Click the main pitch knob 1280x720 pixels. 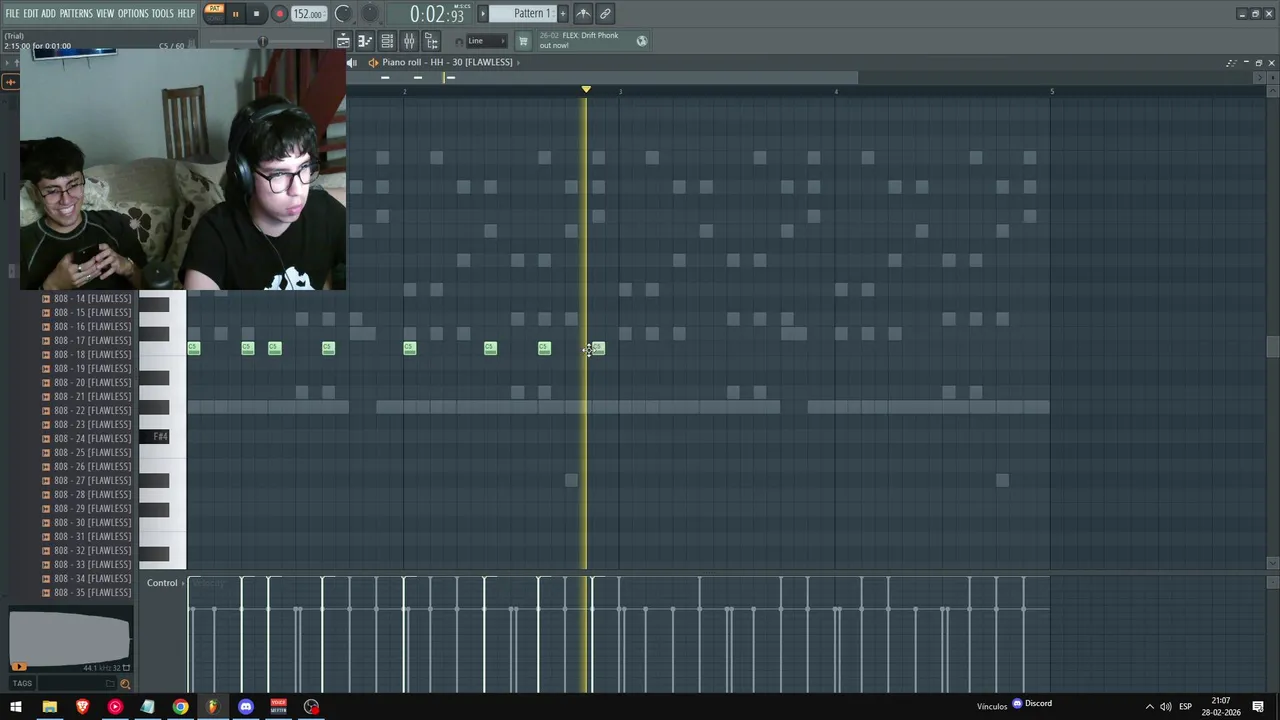(370, 14)
